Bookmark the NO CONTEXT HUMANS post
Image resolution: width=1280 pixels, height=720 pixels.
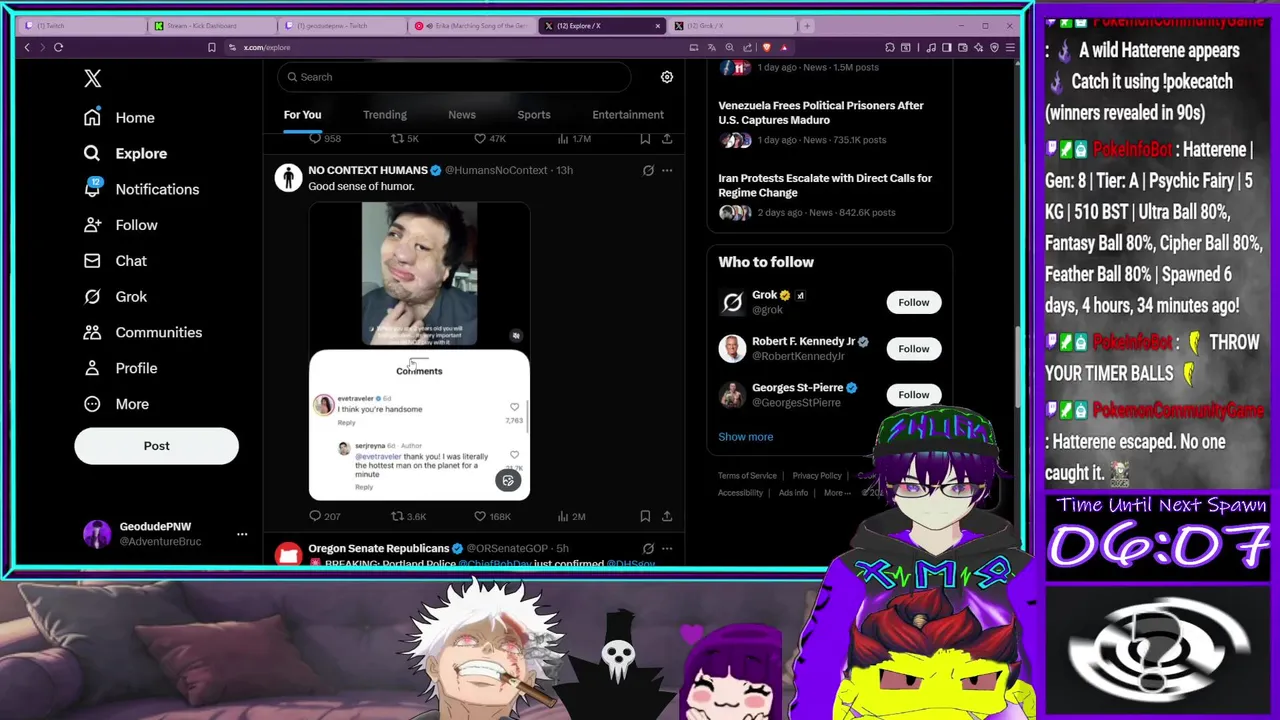pos(645,516)
